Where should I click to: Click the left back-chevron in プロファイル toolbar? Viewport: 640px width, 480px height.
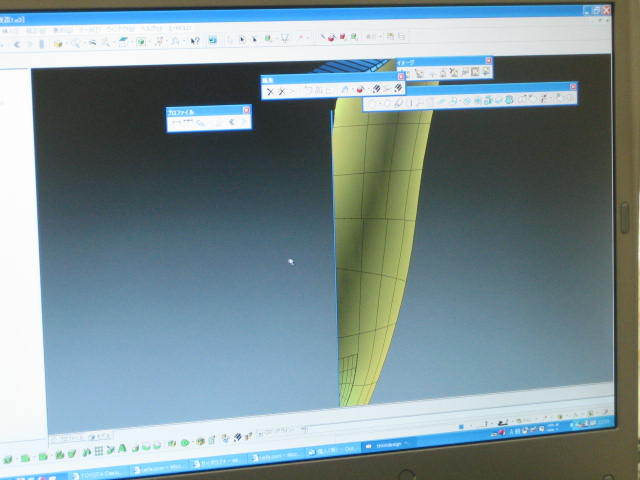click(232, 122)
